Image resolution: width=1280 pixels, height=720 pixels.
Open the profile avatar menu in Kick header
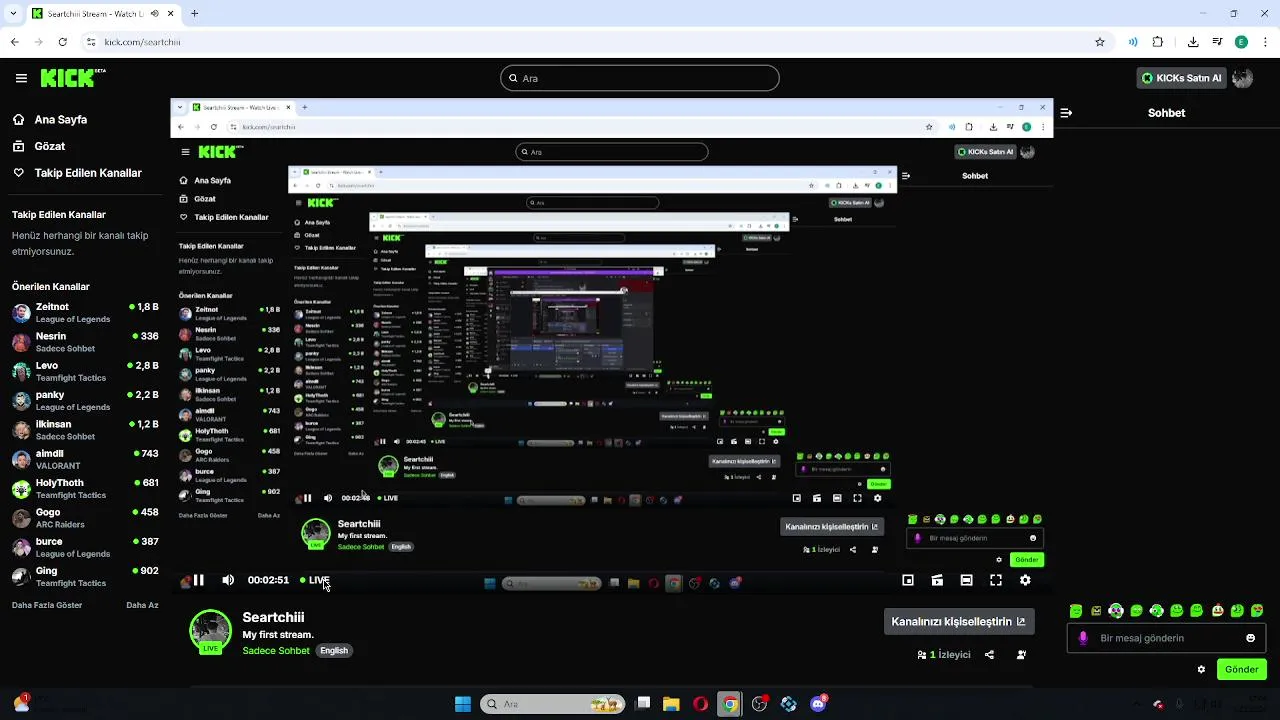pyautogui.click(x=1243, y=78)
